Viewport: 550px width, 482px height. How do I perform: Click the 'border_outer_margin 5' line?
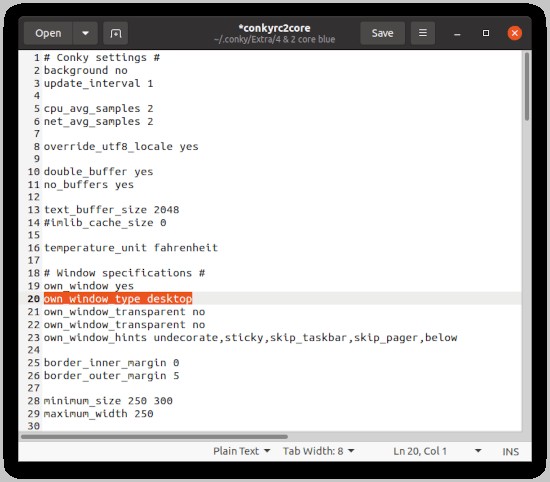point(112,375)
